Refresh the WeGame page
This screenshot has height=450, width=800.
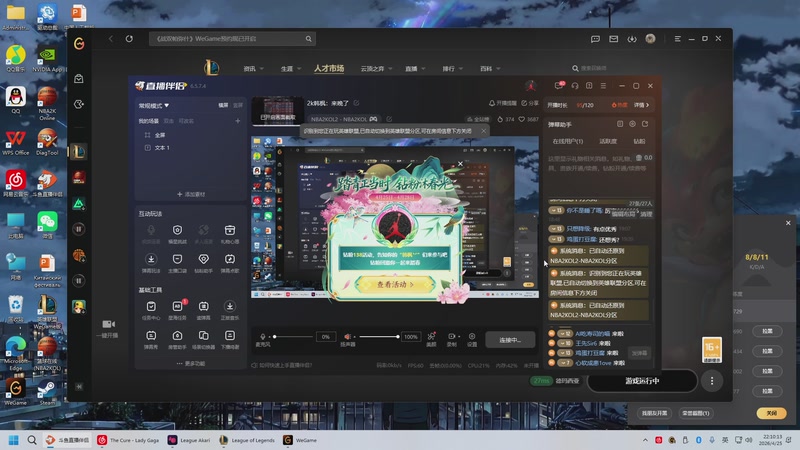click(129, 39)
